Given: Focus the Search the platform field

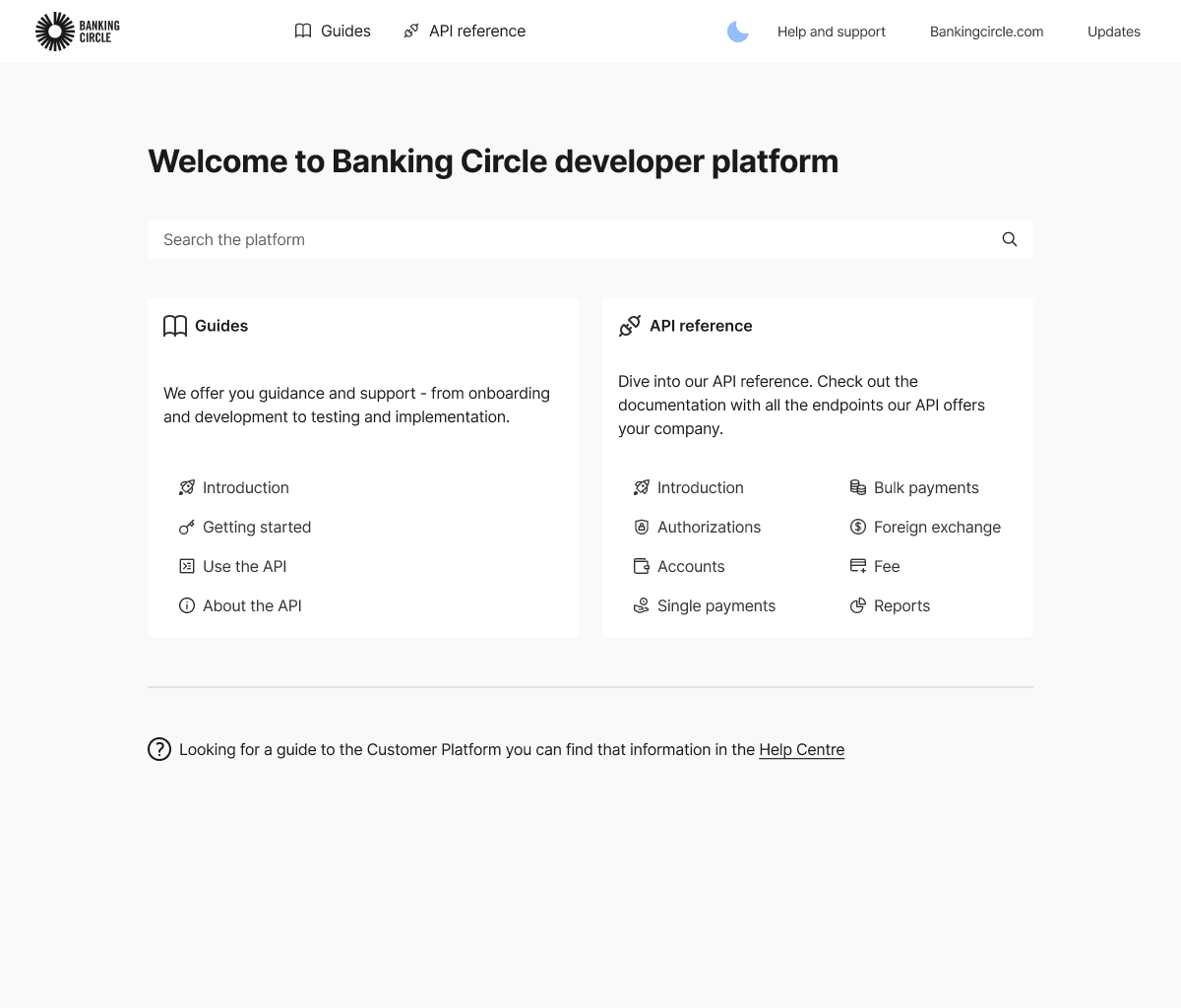Looking at the screenshot, I should pos(590,239).
